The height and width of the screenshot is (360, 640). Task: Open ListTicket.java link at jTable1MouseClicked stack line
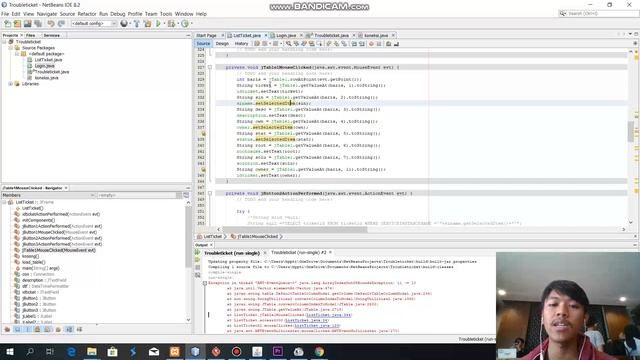(328, 315)
